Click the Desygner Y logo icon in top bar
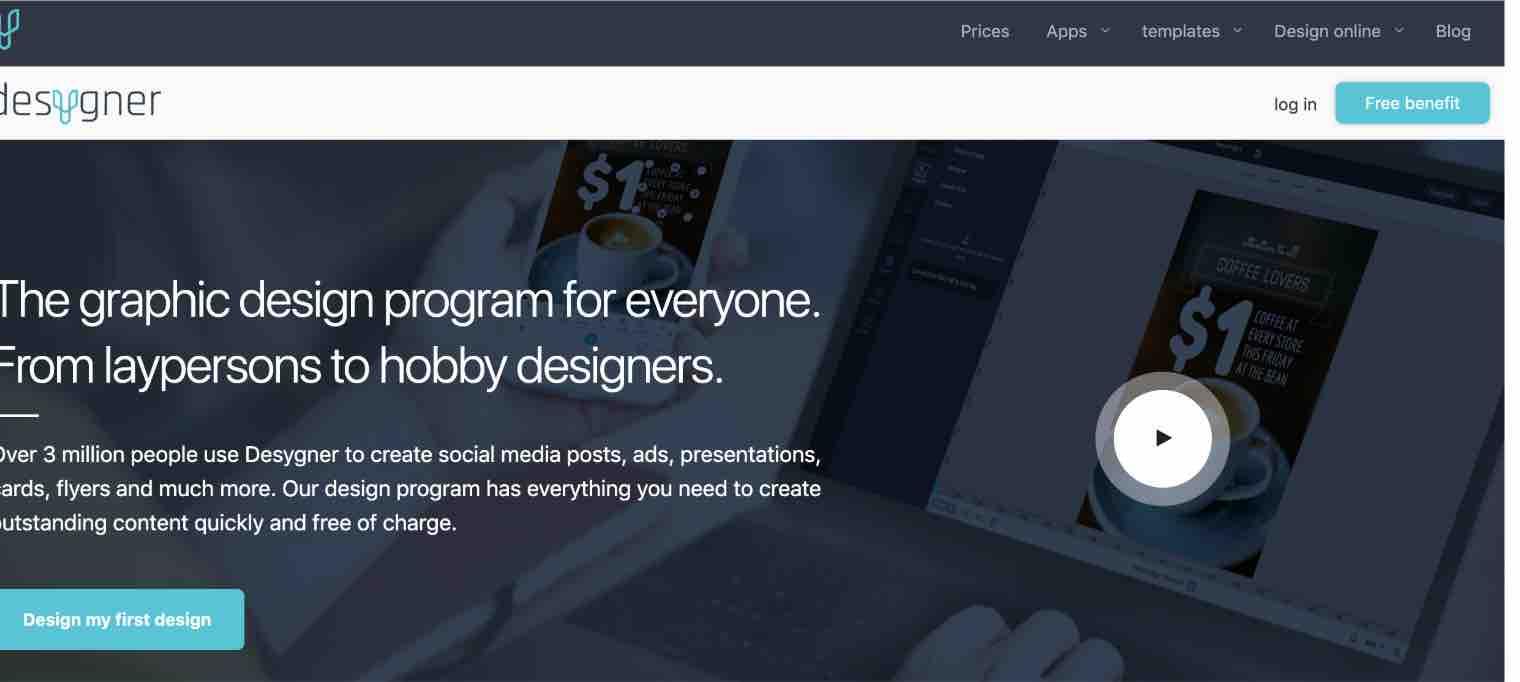The image size is (1520, 682). pyautogui.click(x=8, y=29)
